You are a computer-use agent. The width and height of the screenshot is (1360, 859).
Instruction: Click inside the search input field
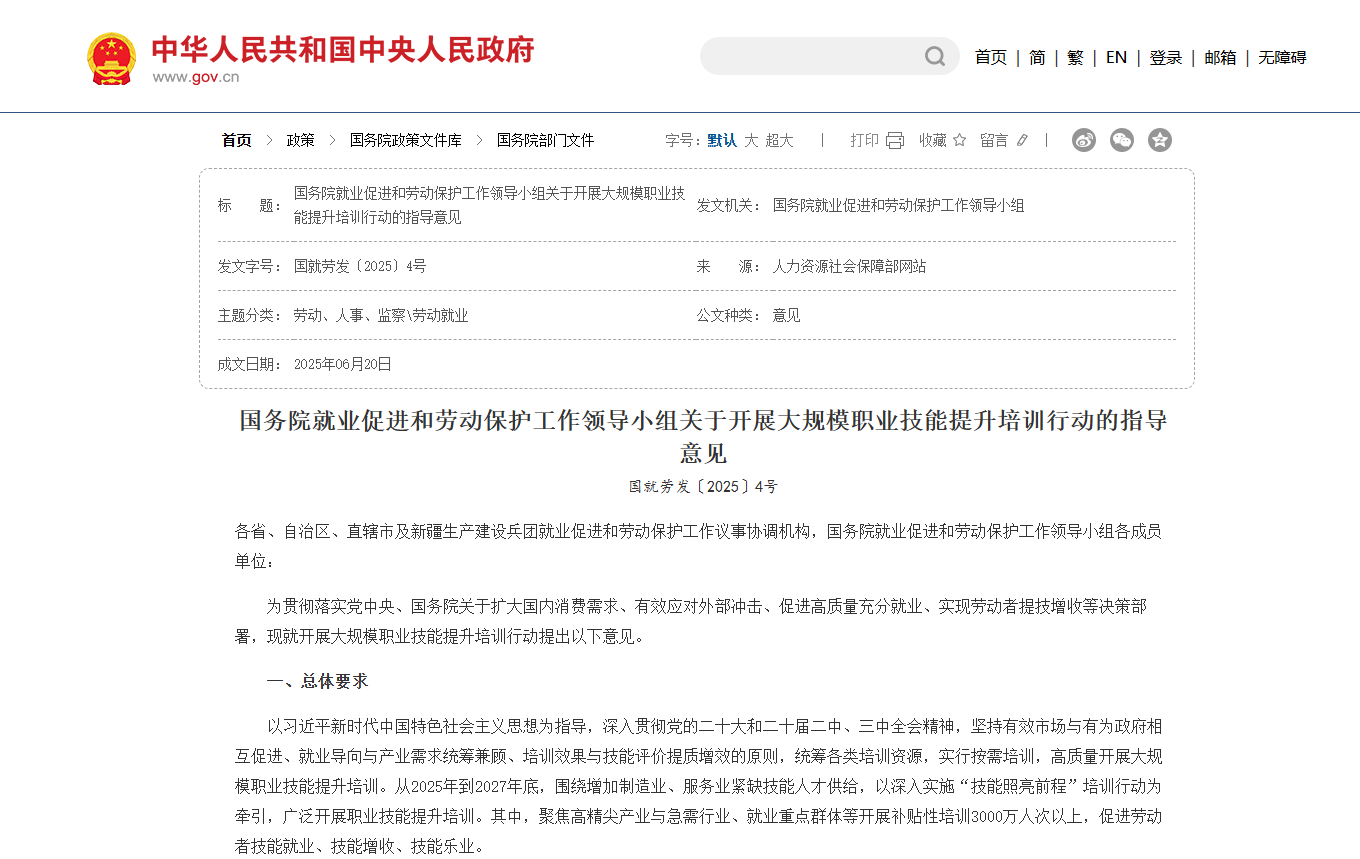(x=820, y=56)
